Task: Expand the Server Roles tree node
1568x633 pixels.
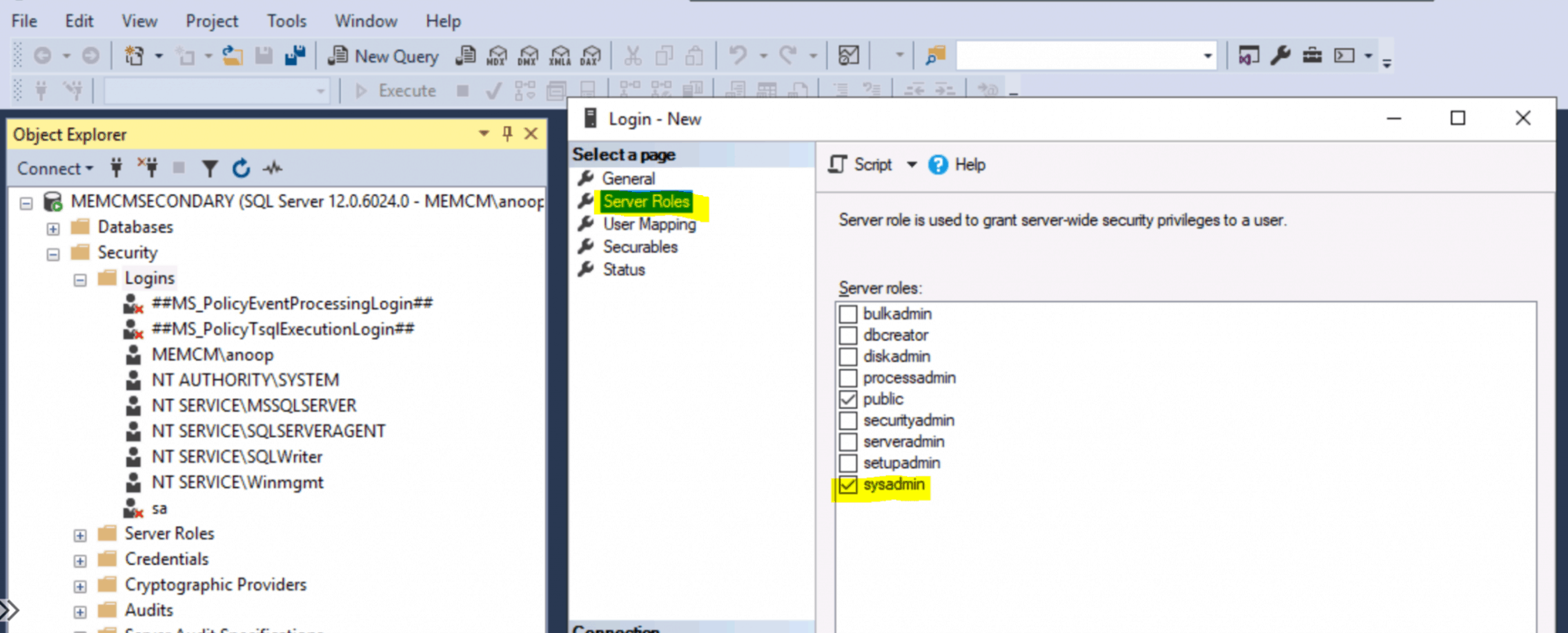Action: 80,535
